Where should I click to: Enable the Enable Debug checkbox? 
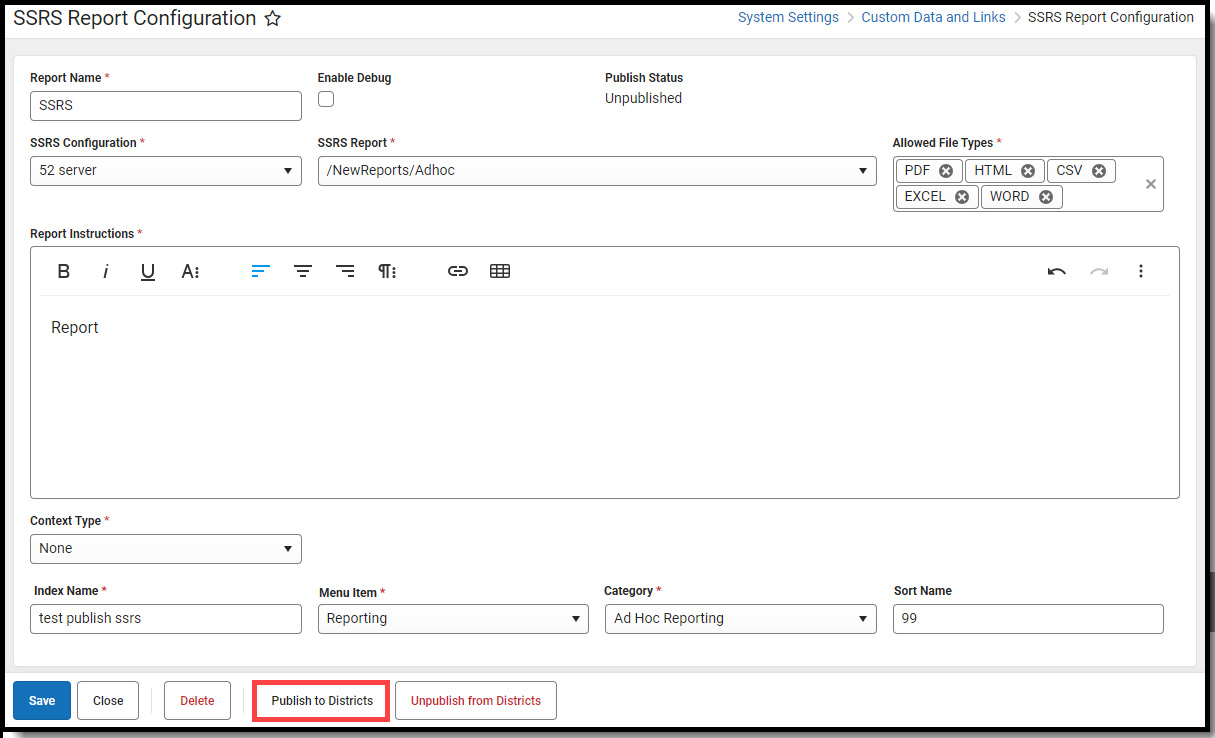click(x=325, y=99)
